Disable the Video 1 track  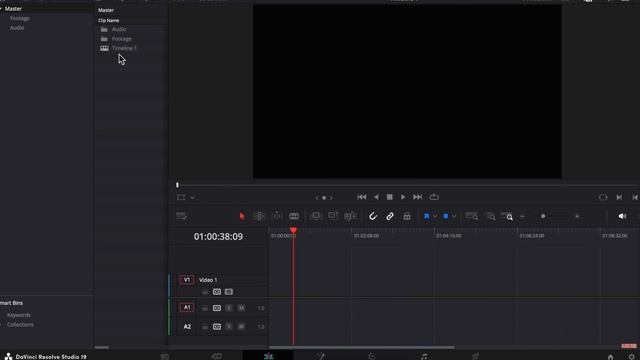click(229, 292)
